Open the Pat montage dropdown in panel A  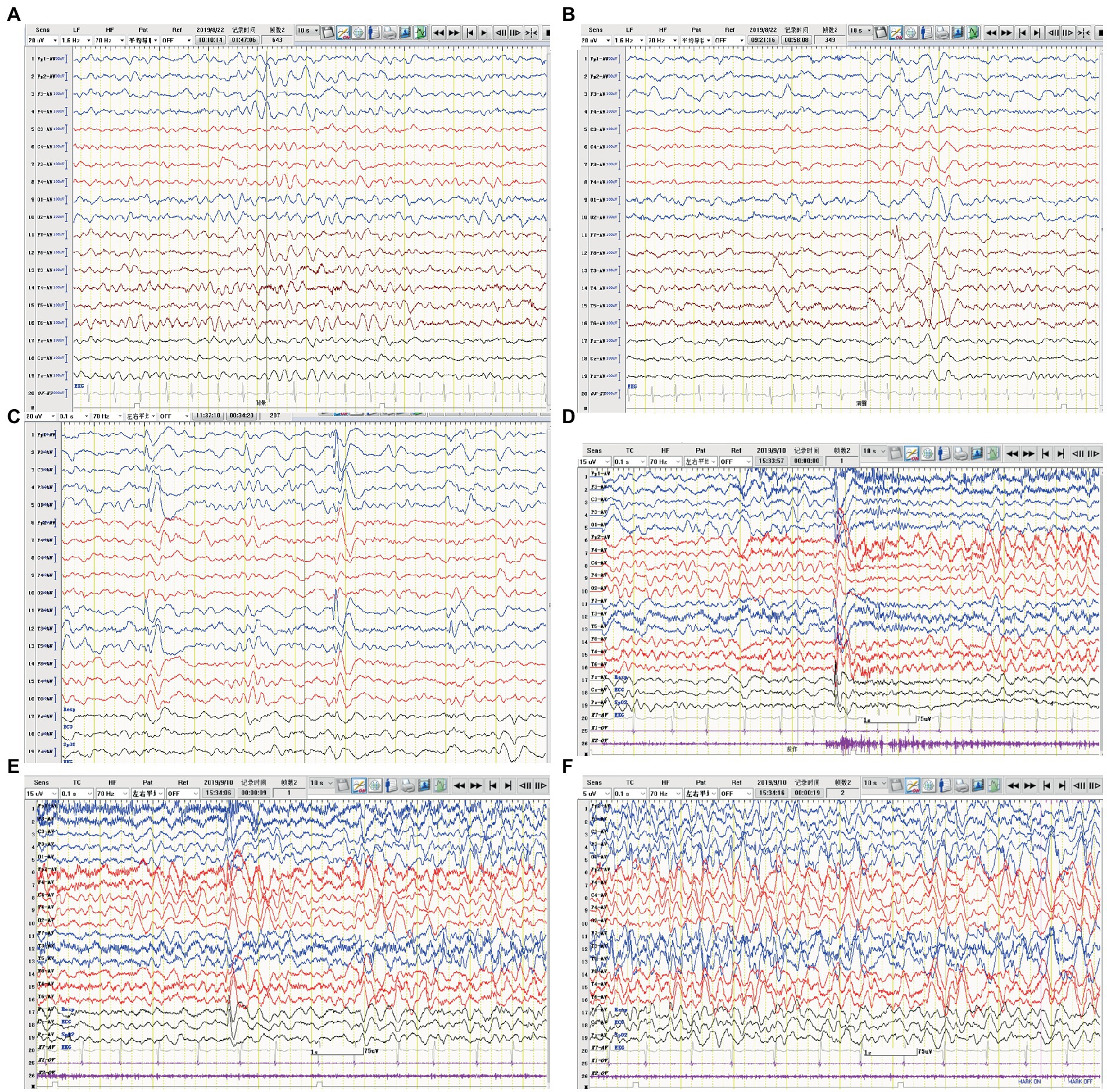143,40
